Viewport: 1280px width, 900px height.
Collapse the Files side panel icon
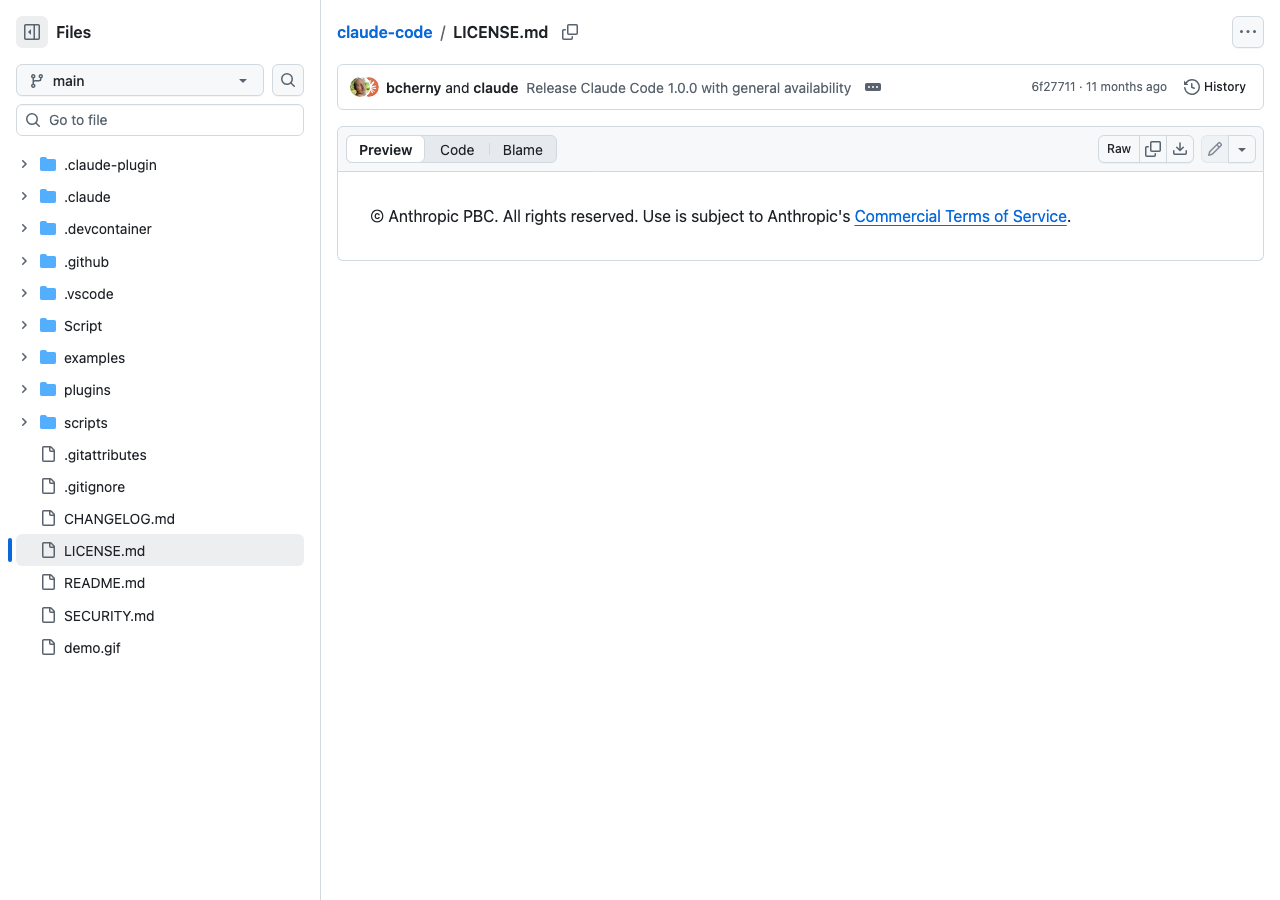pyautogui.click(x=32, y=32)
